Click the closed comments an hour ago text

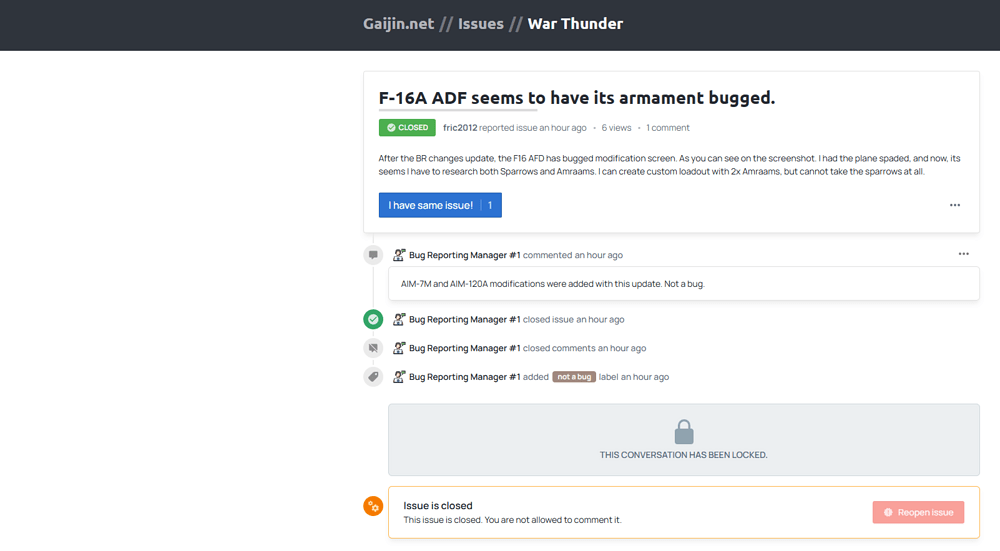pos(584,348)
